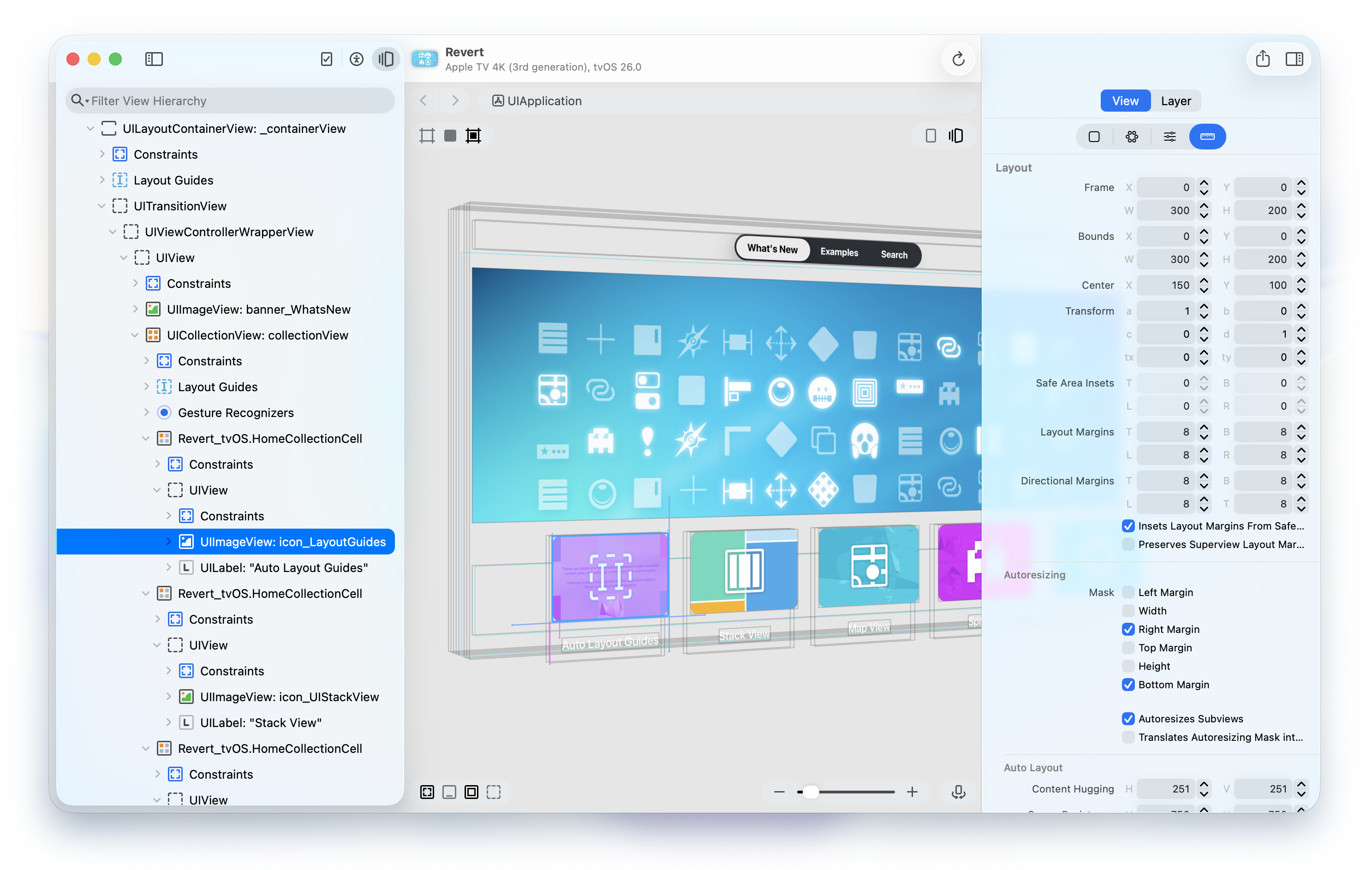Expand Gesture Recognizers in the hierarchy

coord(147,412)
